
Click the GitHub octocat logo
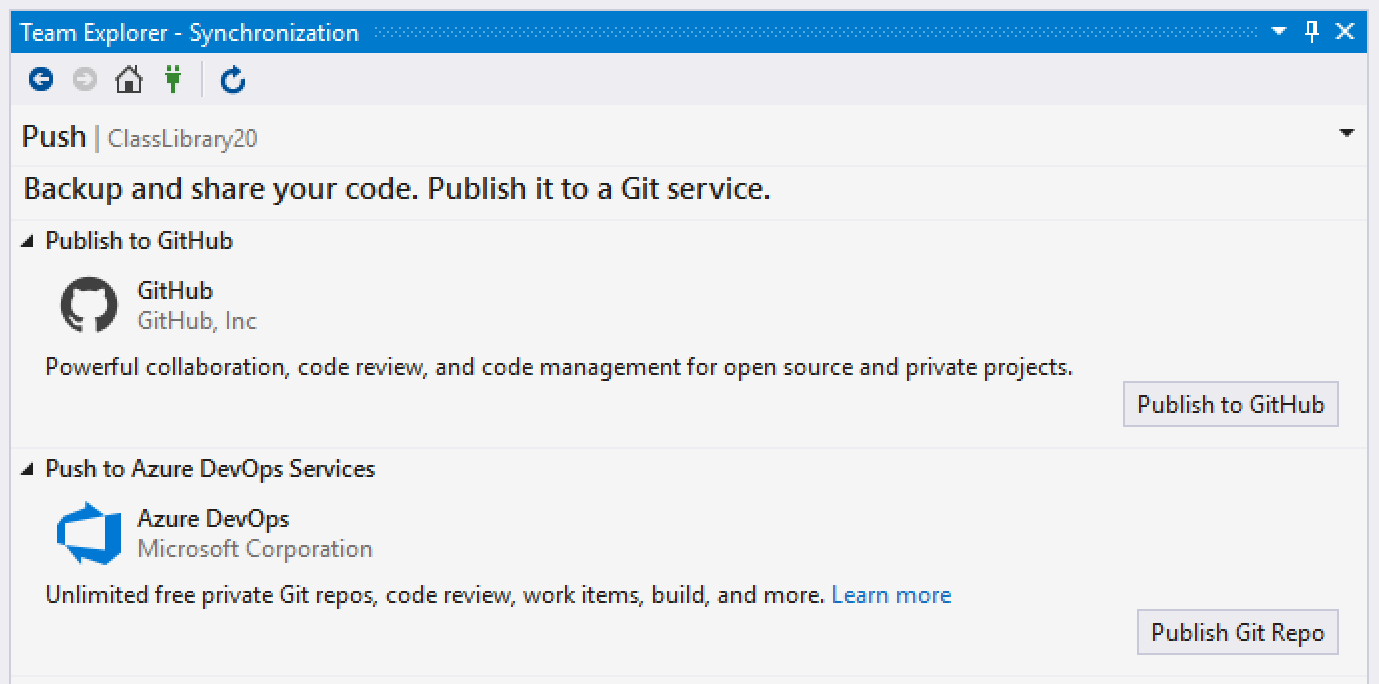click(89, 305)
